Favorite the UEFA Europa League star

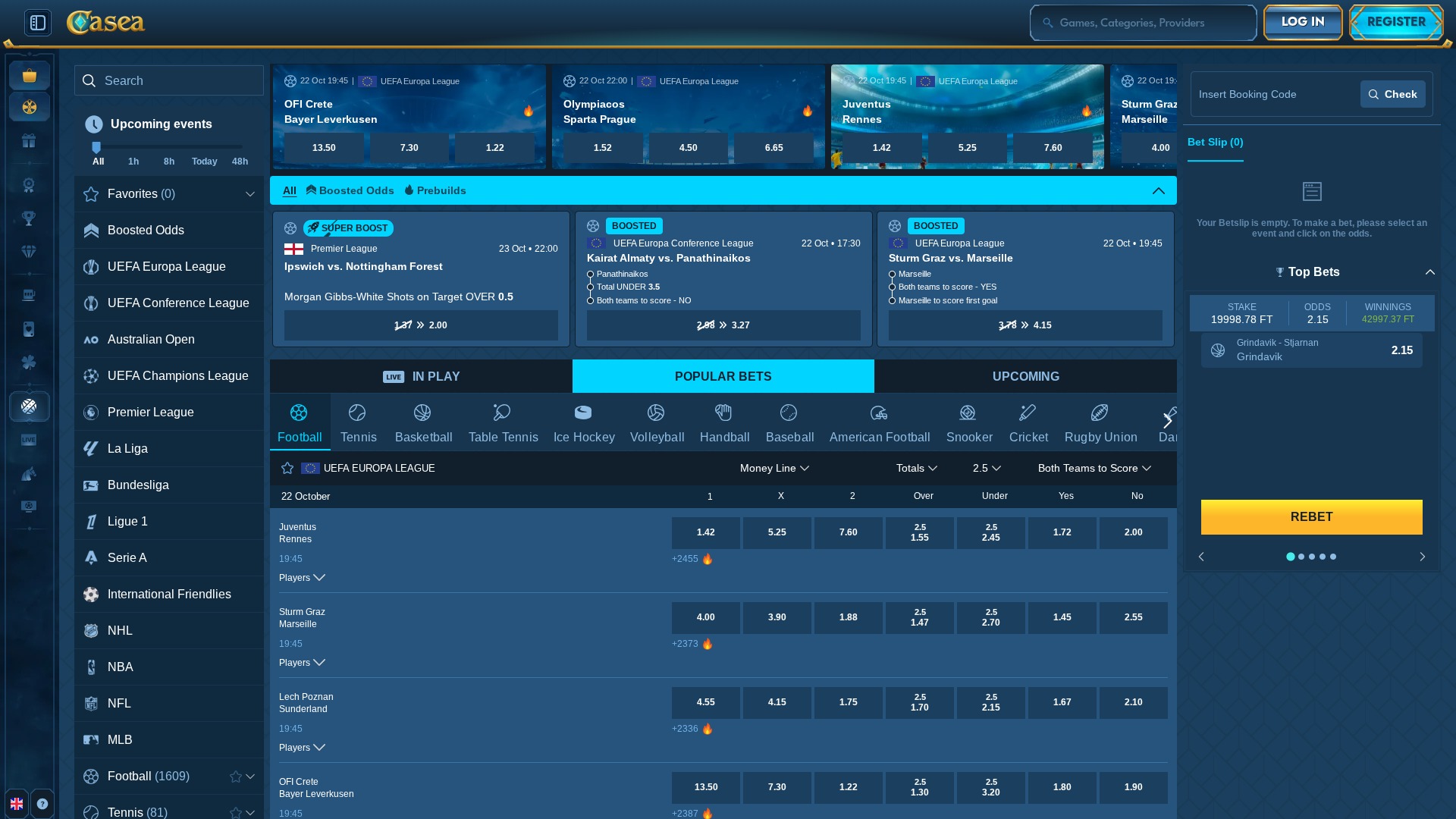click(x=287, y=468)
